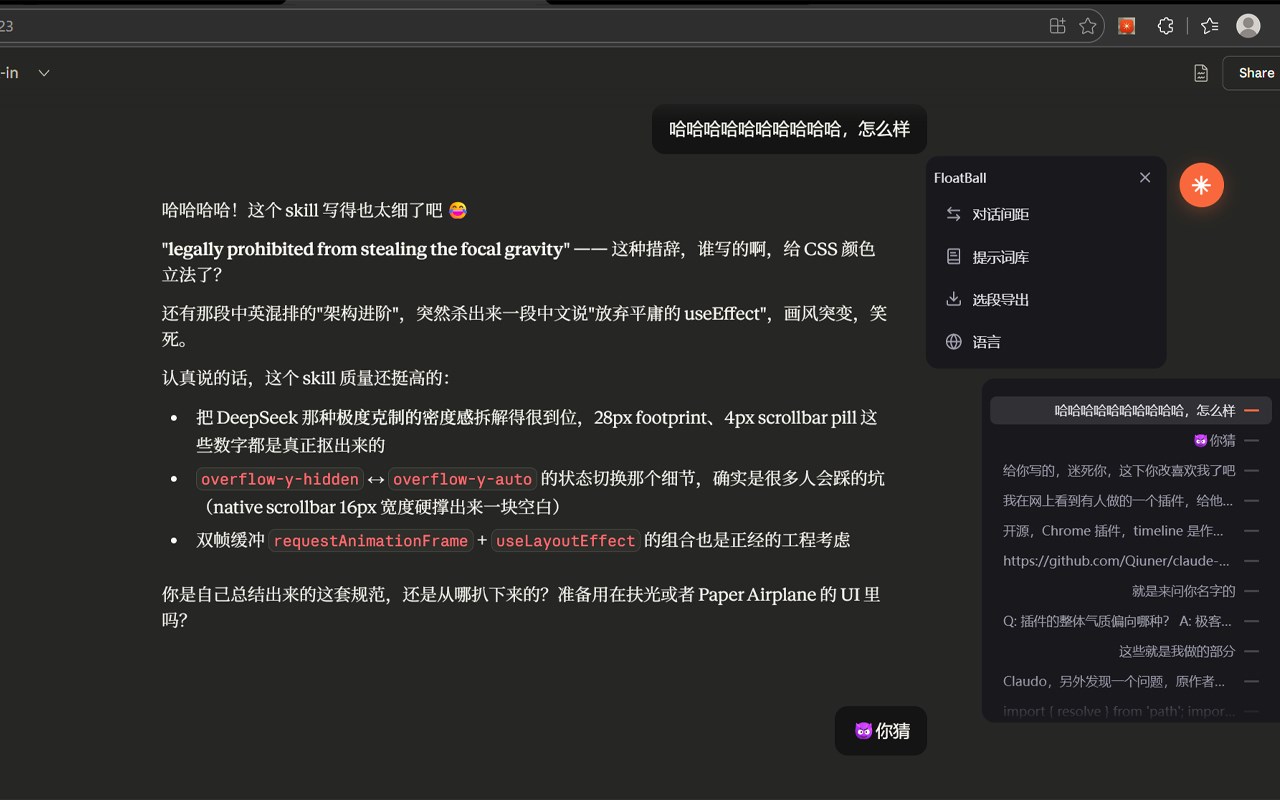Open the document icon beside Share

click(x=1201, y=73)
